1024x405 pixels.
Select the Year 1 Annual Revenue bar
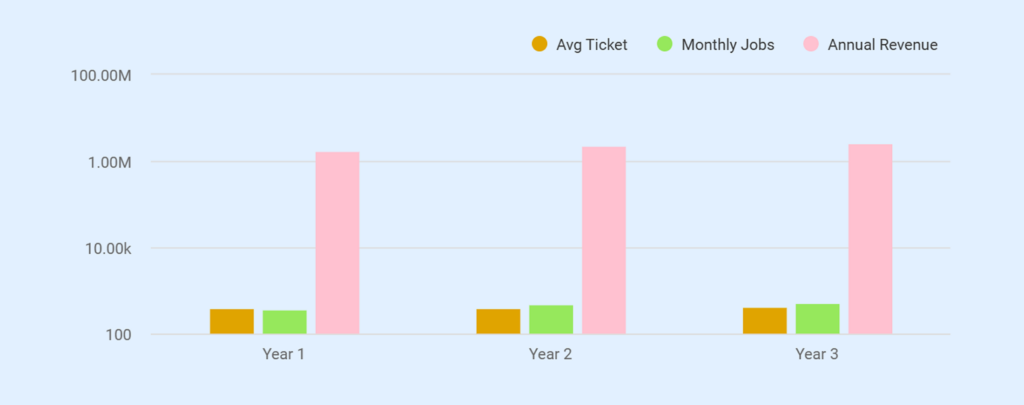[337, 243]
